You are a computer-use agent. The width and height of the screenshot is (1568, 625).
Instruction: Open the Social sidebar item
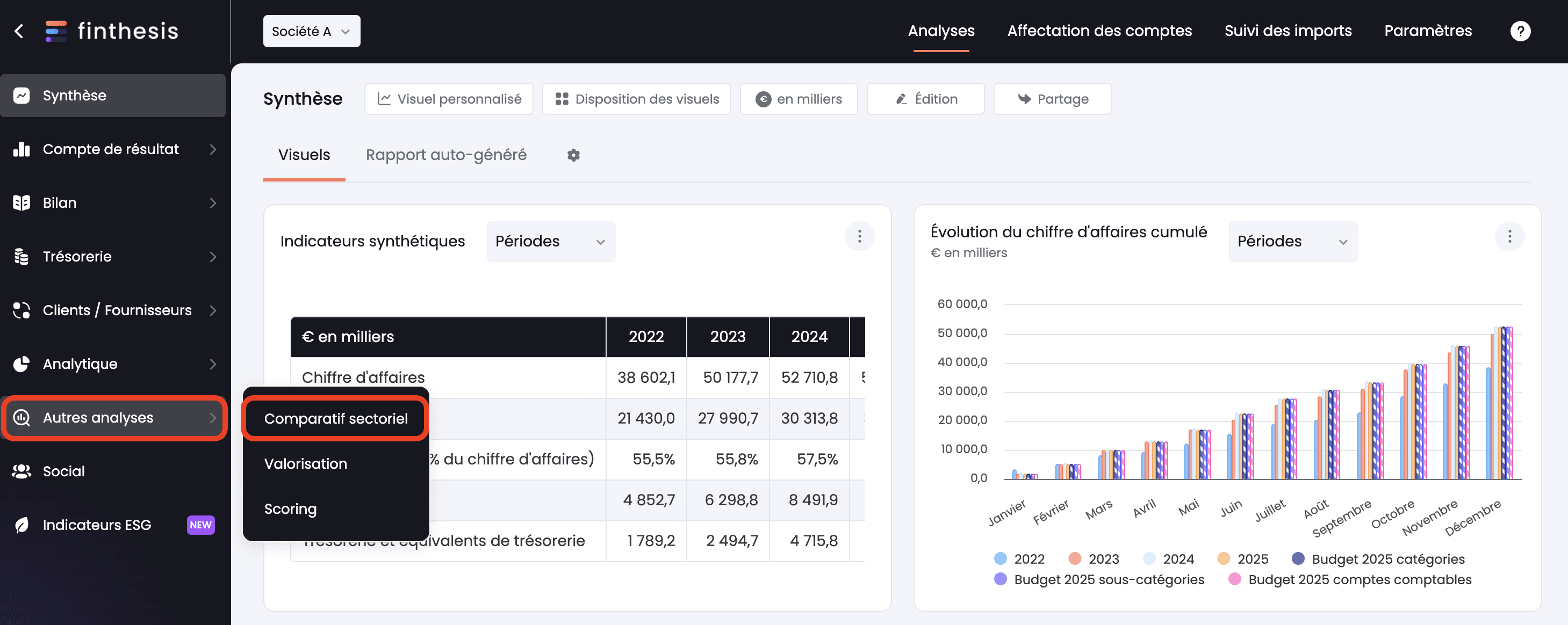pos(113,471)
